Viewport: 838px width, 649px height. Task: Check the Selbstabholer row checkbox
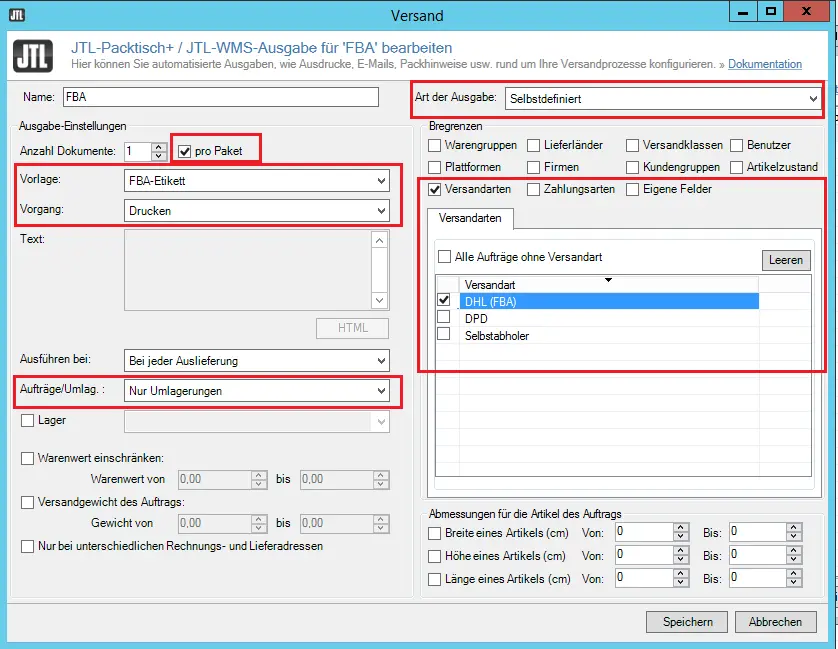coord(444,334)
